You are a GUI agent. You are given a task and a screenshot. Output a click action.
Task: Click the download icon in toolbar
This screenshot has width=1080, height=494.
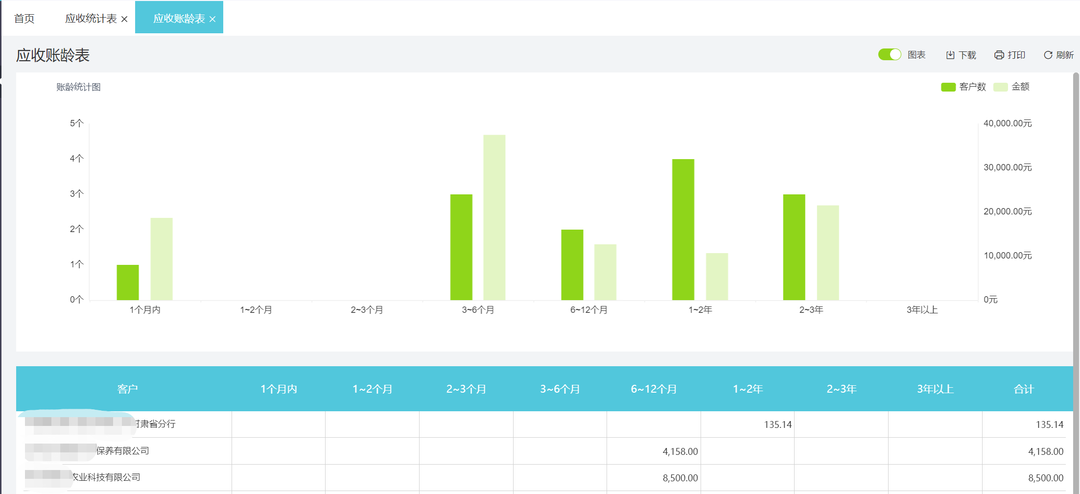[x=950, y=55]
